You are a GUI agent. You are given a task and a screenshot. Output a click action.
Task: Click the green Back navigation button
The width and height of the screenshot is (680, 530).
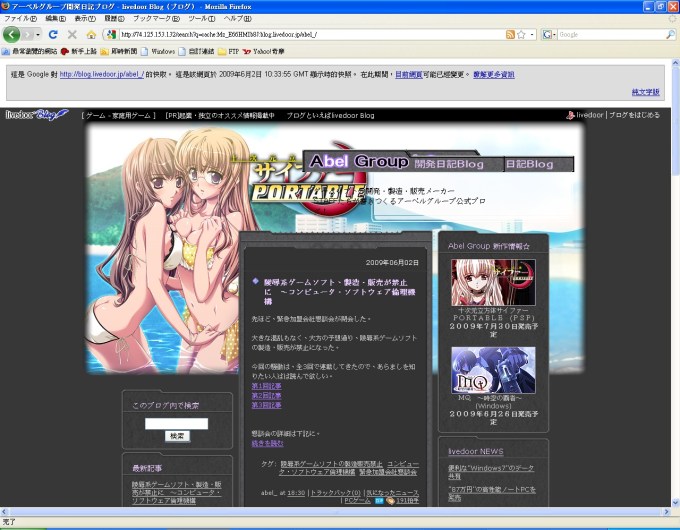pyautogui.click(x=12, y=34)
